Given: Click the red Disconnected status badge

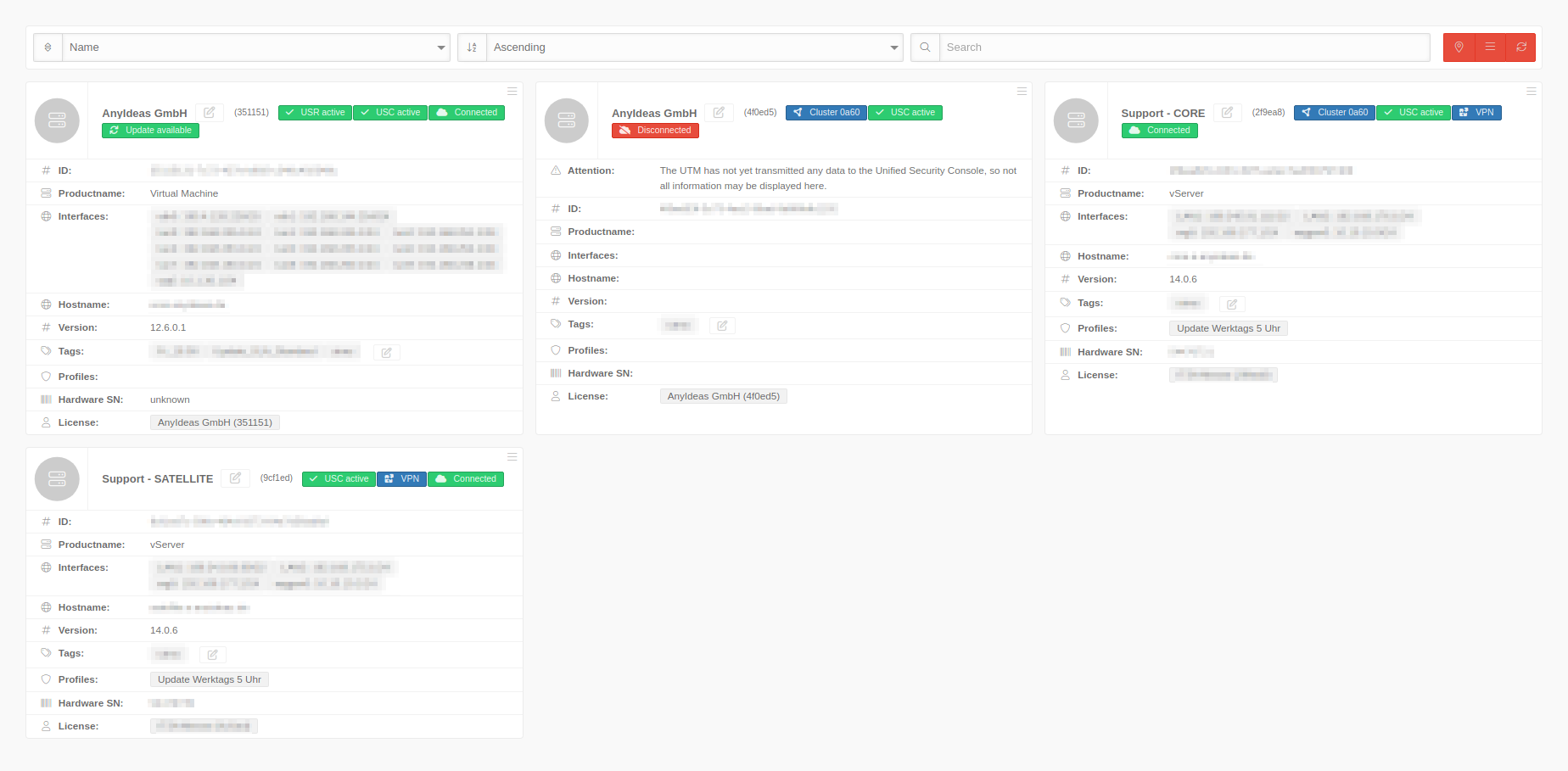Looking at the screenshot, I should pyautogui.click(x=655, y=131).
